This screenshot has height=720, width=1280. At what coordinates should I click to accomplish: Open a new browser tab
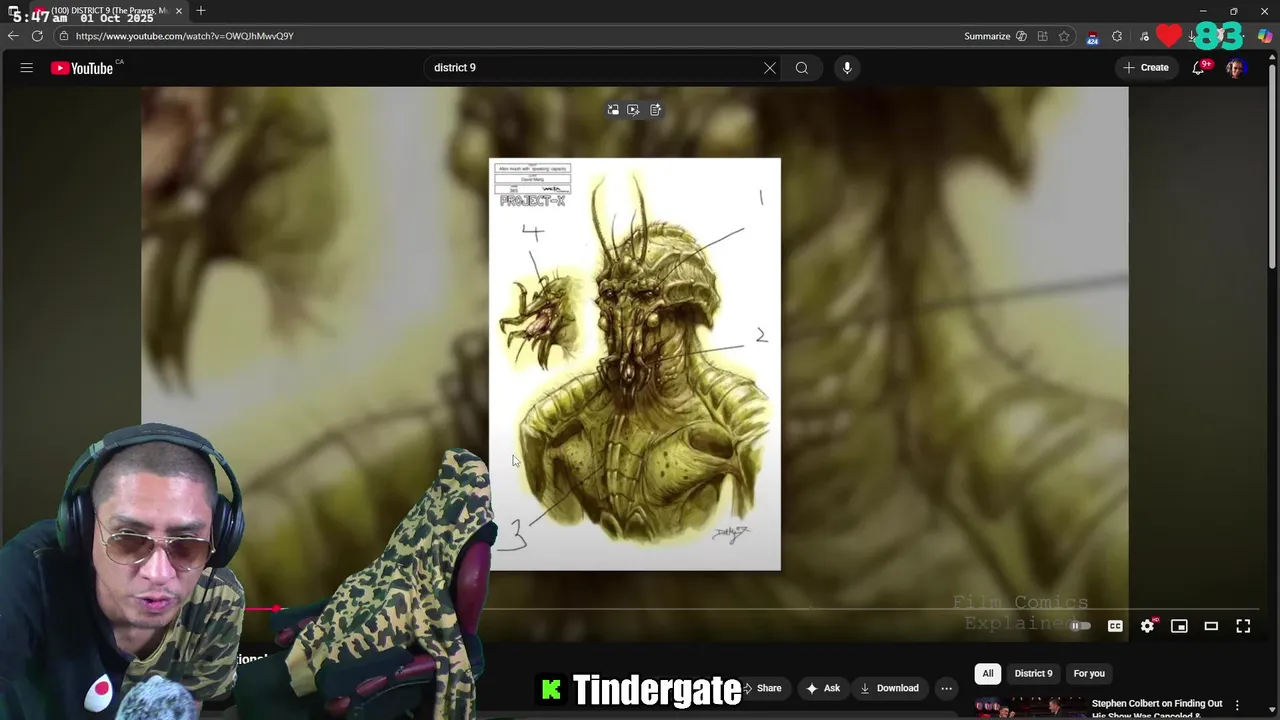(201, 11)
